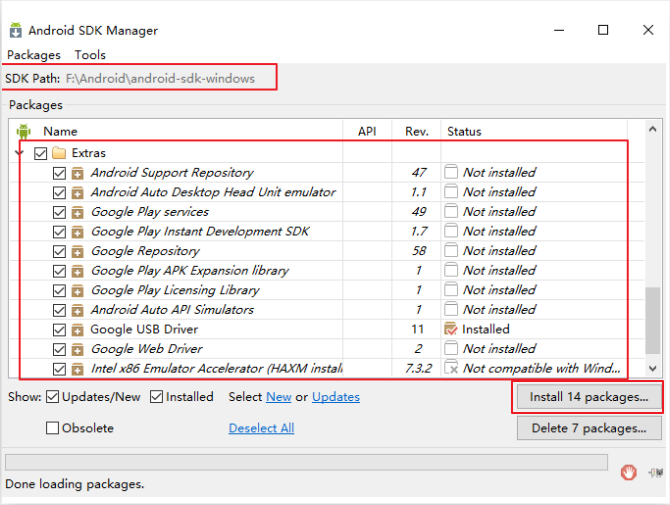This screenshot has width=670, height=505.
Task: Uncheck Android Auto API Simulators checkbox
Action: [59, 310]
